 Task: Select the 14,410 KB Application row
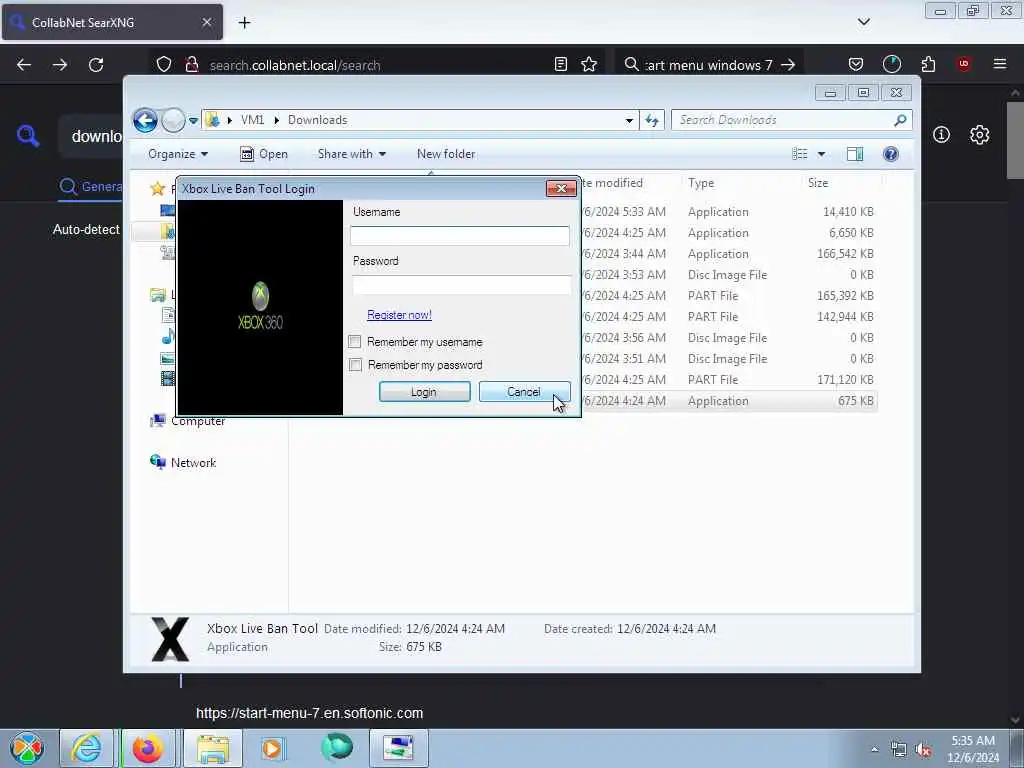(x=729, y=212)
